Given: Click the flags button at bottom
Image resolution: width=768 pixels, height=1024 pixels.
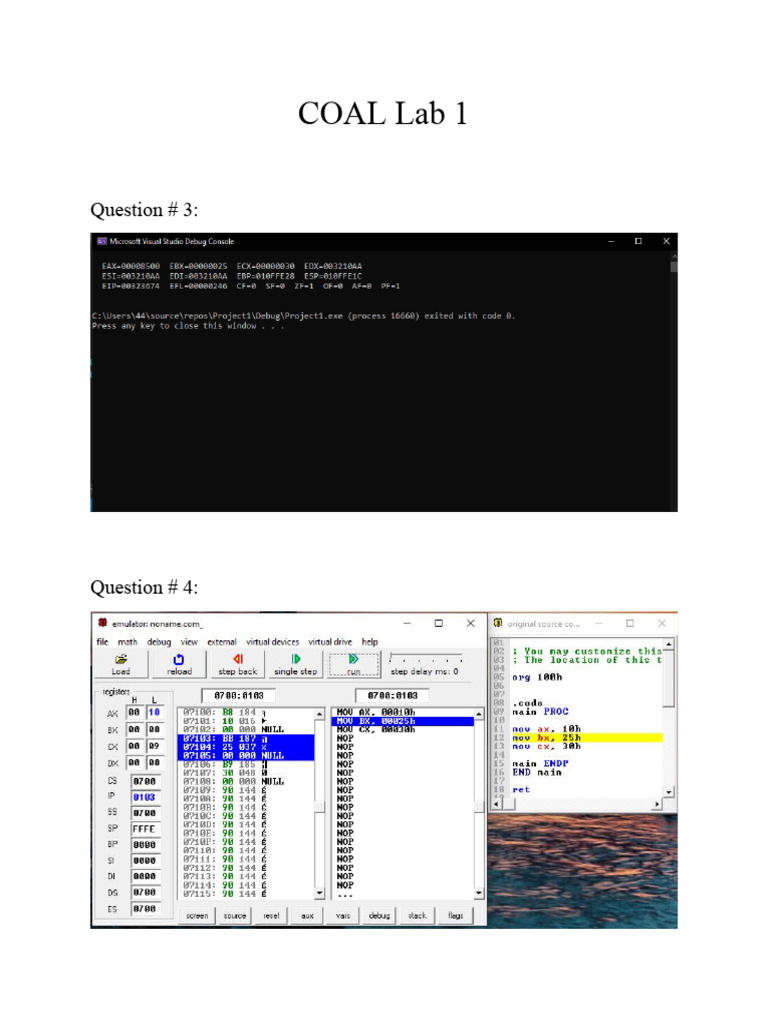Looking at the screenshot, I should click(455, 915).
